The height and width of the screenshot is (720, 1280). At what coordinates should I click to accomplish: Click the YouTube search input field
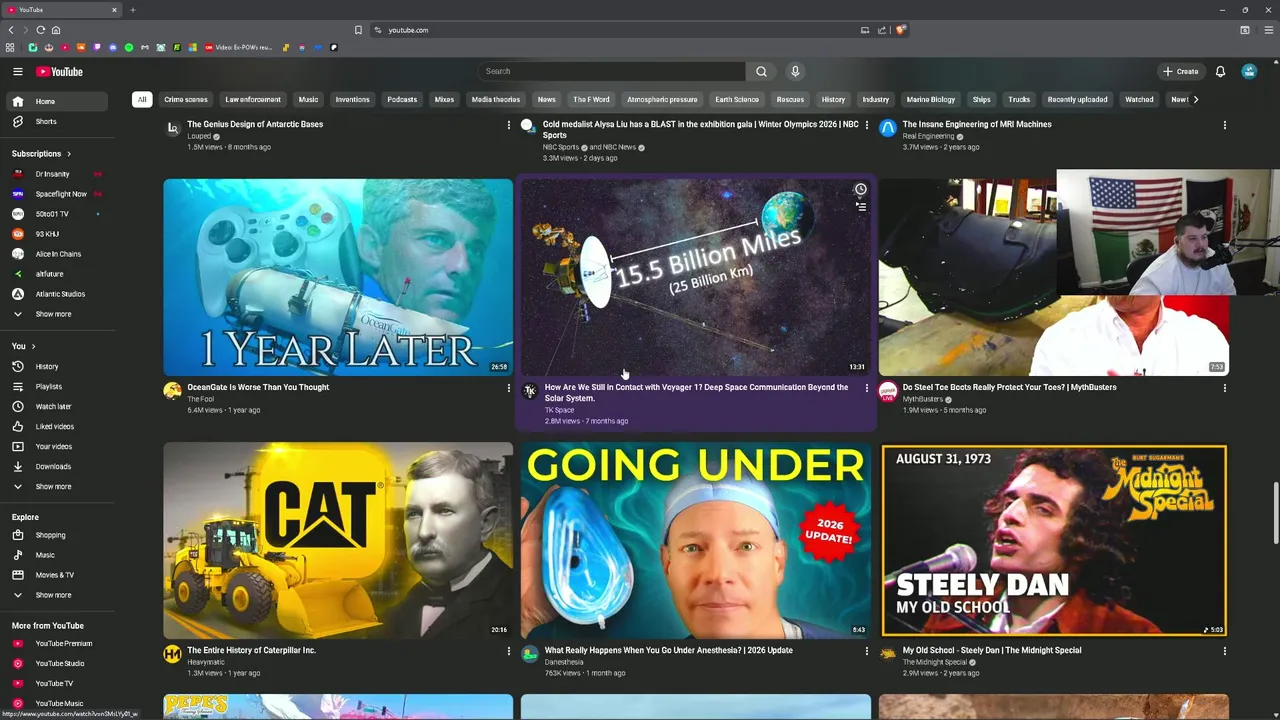tap(612, 71)
